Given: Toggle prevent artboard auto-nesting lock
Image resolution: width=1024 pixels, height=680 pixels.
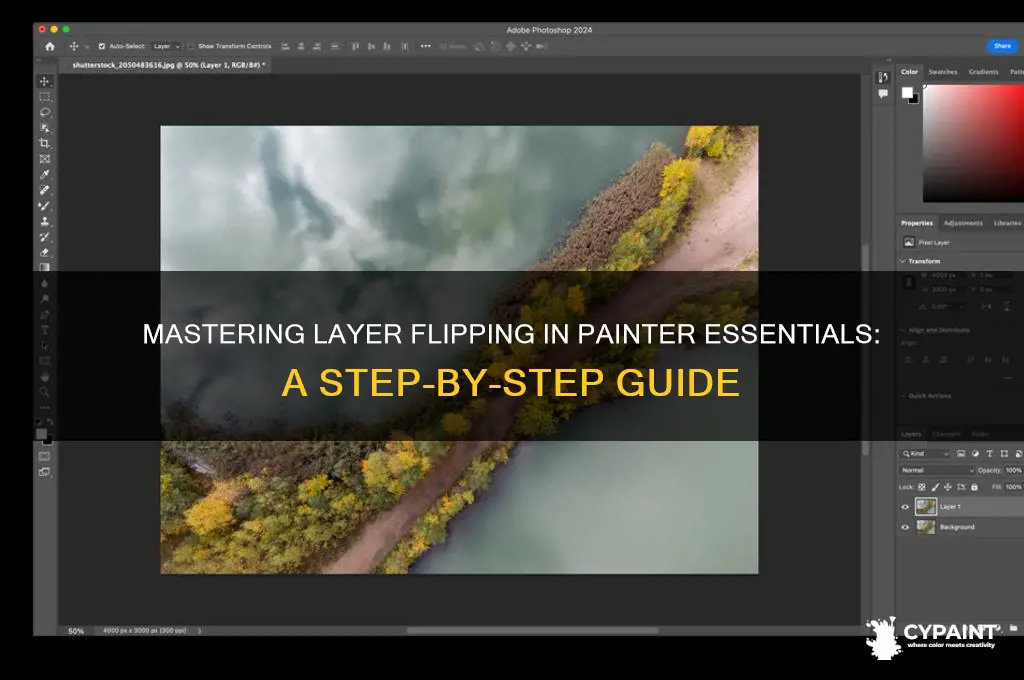Looking at the screenshot, I should (961, 487).
